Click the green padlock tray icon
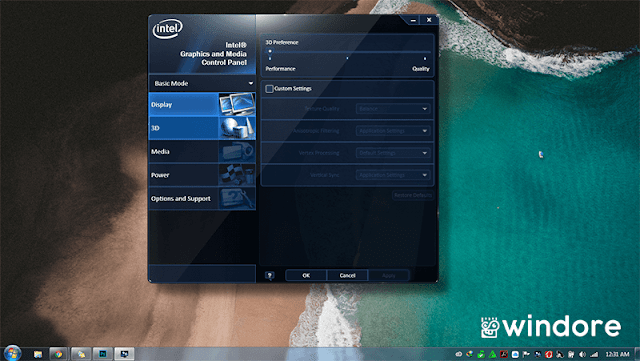The width and height of the screenshot is (640, 361). (481, 354)
